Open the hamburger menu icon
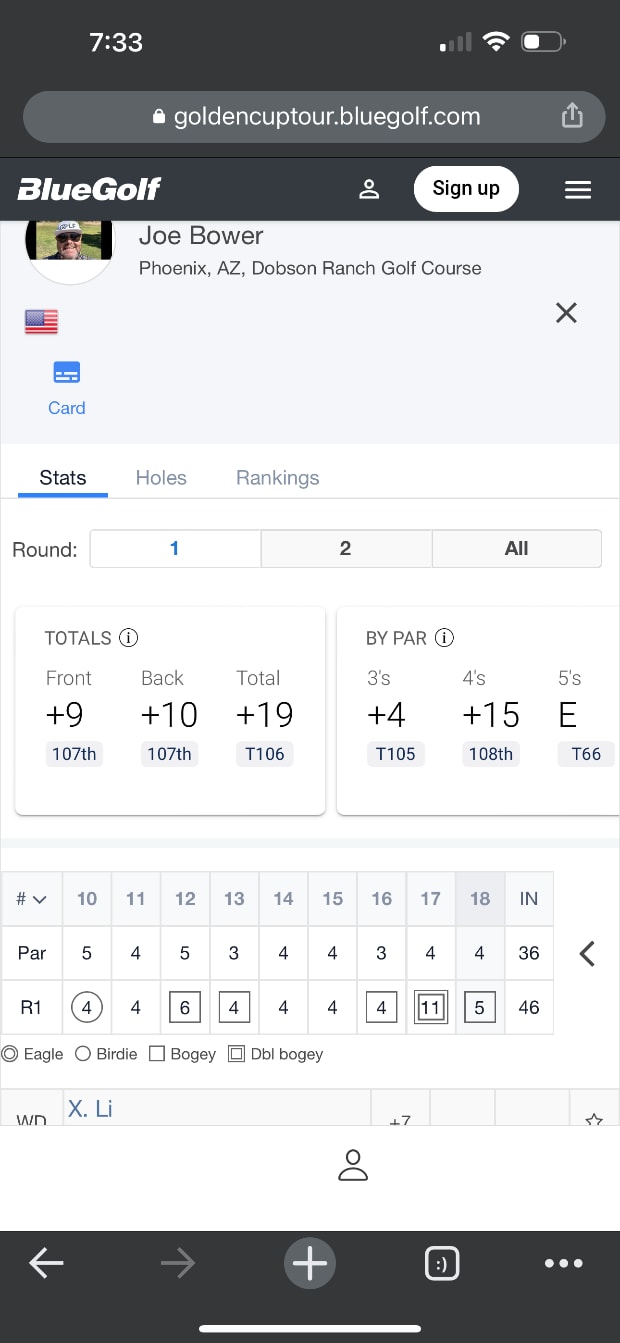The image size is (620, 1343). pyautogui.click(x=578, y=190)
